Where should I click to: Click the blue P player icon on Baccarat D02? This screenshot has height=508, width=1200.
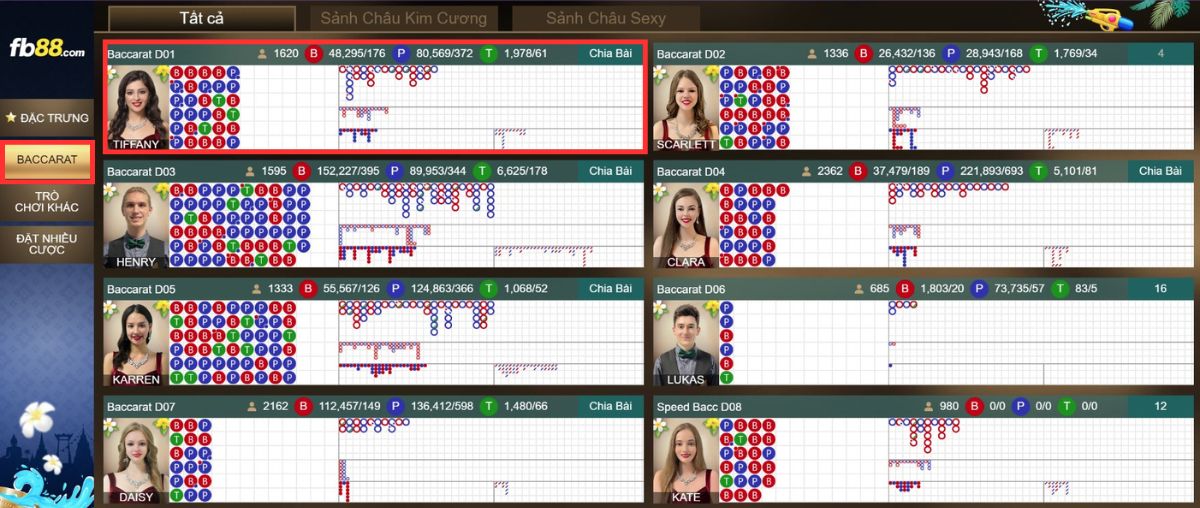pos(948,54)
